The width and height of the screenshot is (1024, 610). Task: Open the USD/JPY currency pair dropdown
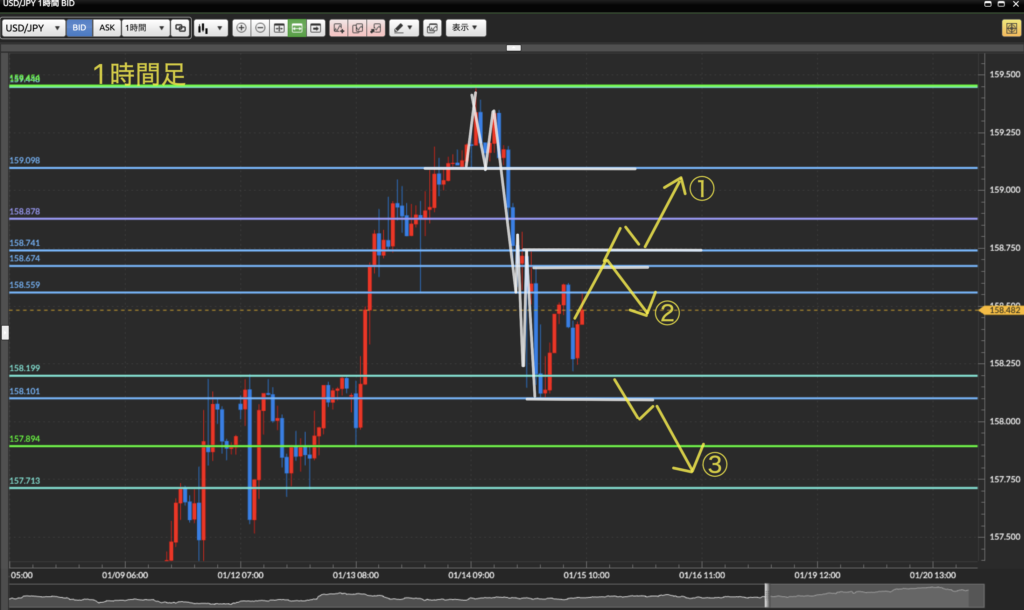point(34,28)
